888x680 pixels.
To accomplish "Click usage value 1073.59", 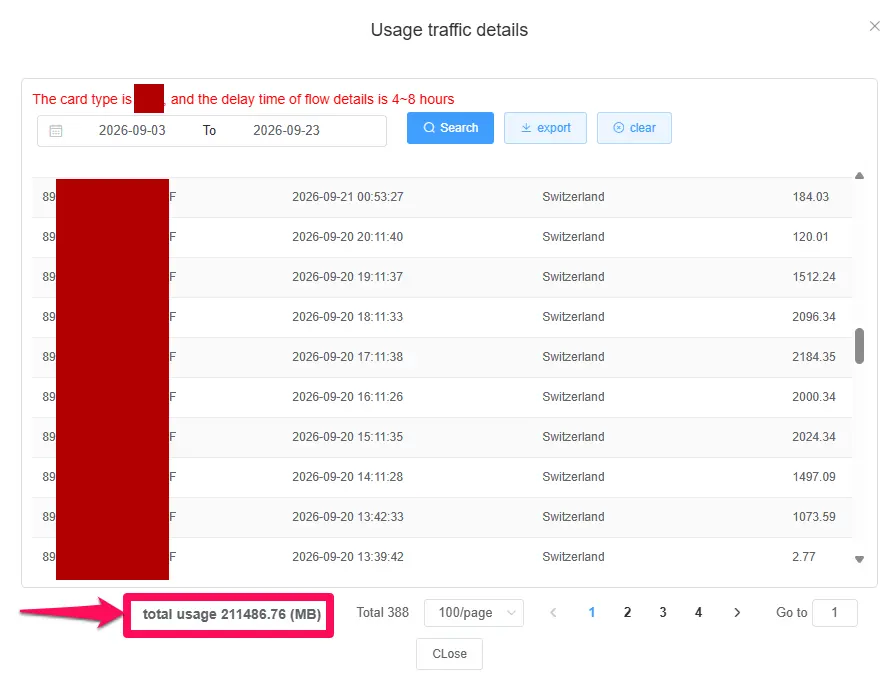I will pyautogui.click(x=814, y=517).
